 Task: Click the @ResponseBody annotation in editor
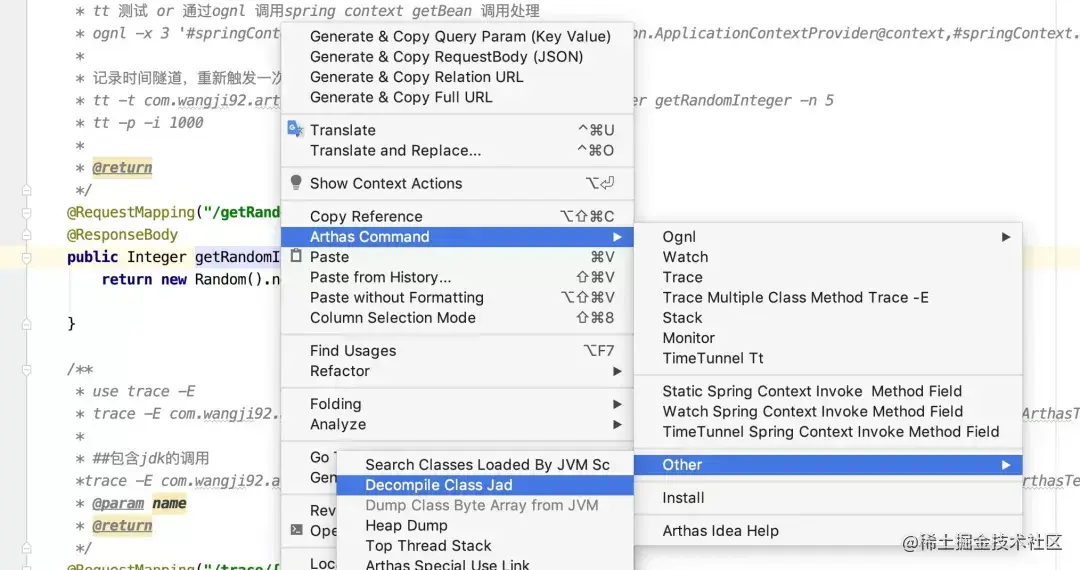point(122,235)
